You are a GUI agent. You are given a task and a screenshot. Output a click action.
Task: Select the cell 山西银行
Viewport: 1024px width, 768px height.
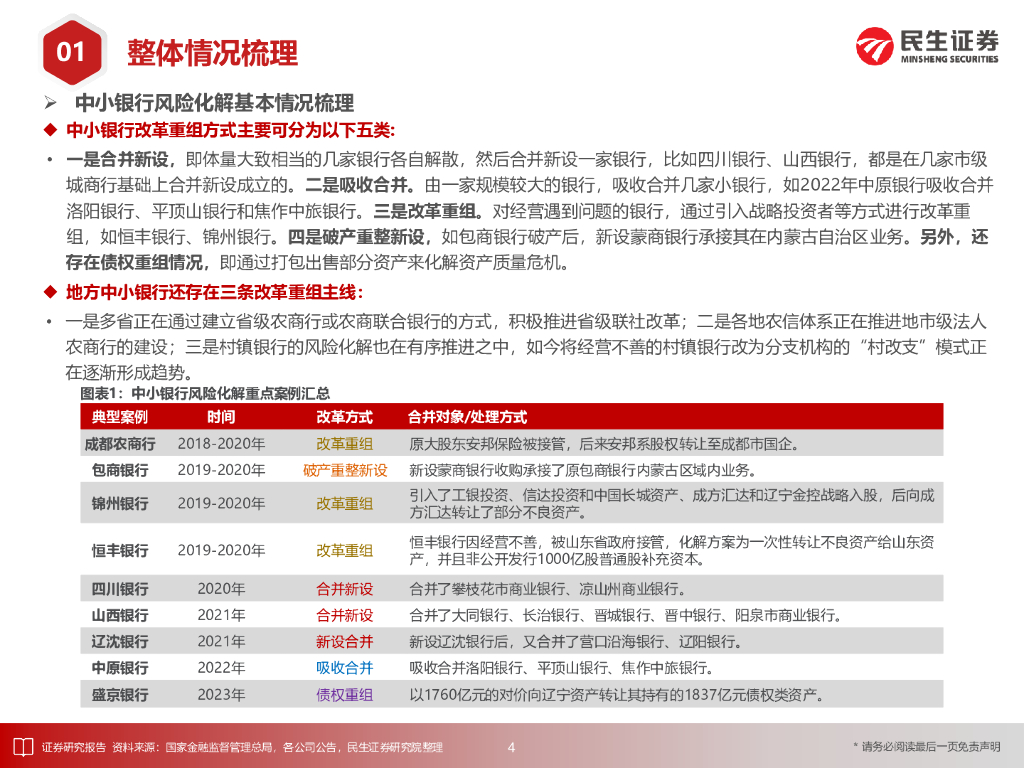click(x=120, y=615)
